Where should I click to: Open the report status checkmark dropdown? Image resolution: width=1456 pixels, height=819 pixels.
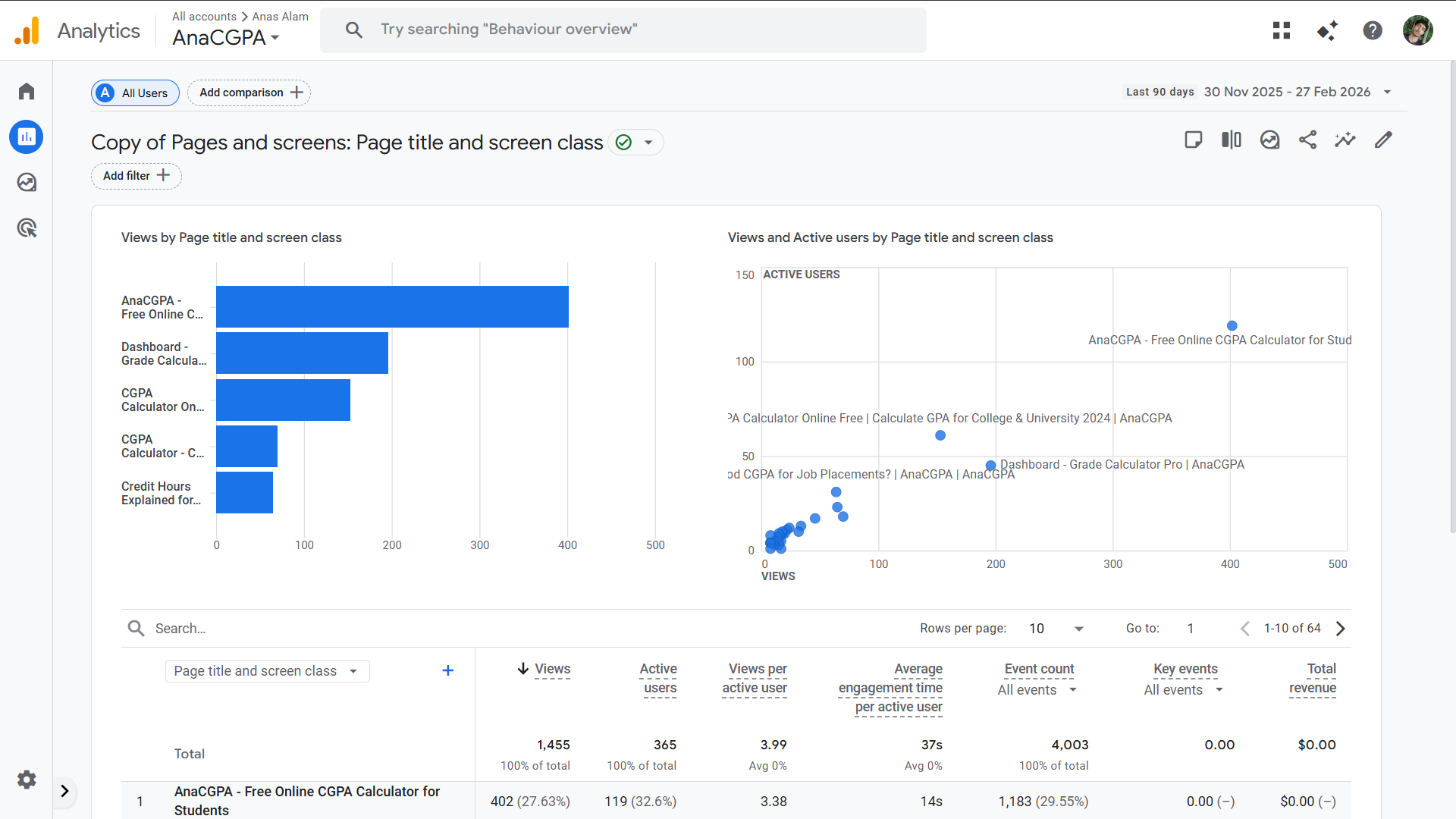tap(635, 143)
